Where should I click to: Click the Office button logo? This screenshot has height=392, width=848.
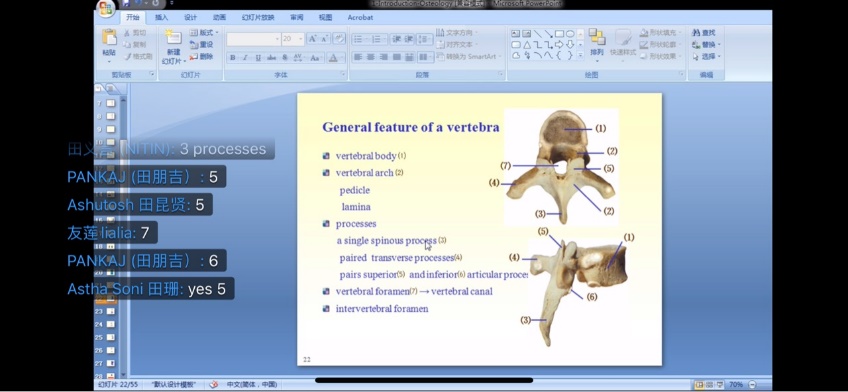[106, 8]
